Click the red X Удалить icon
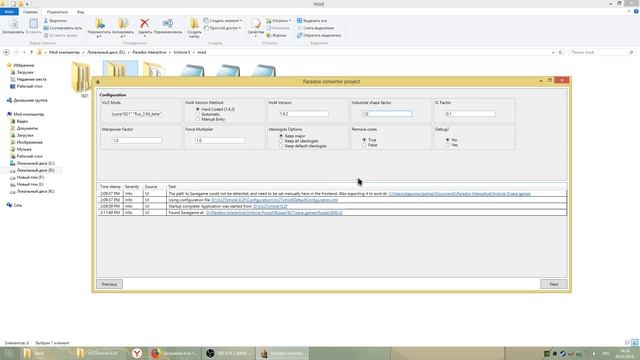The height and width of the screenshot is (360, 640). 144,24
